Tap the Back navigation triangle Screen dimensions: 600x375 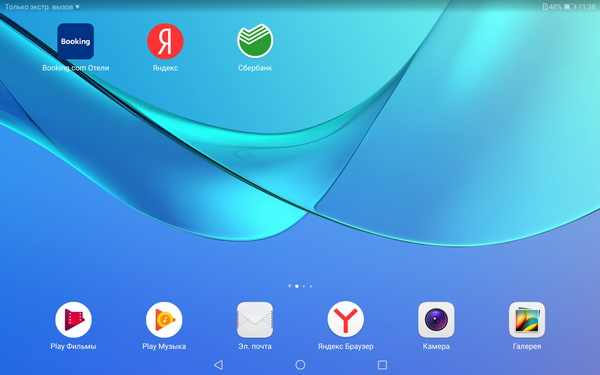tap(218, 365)
